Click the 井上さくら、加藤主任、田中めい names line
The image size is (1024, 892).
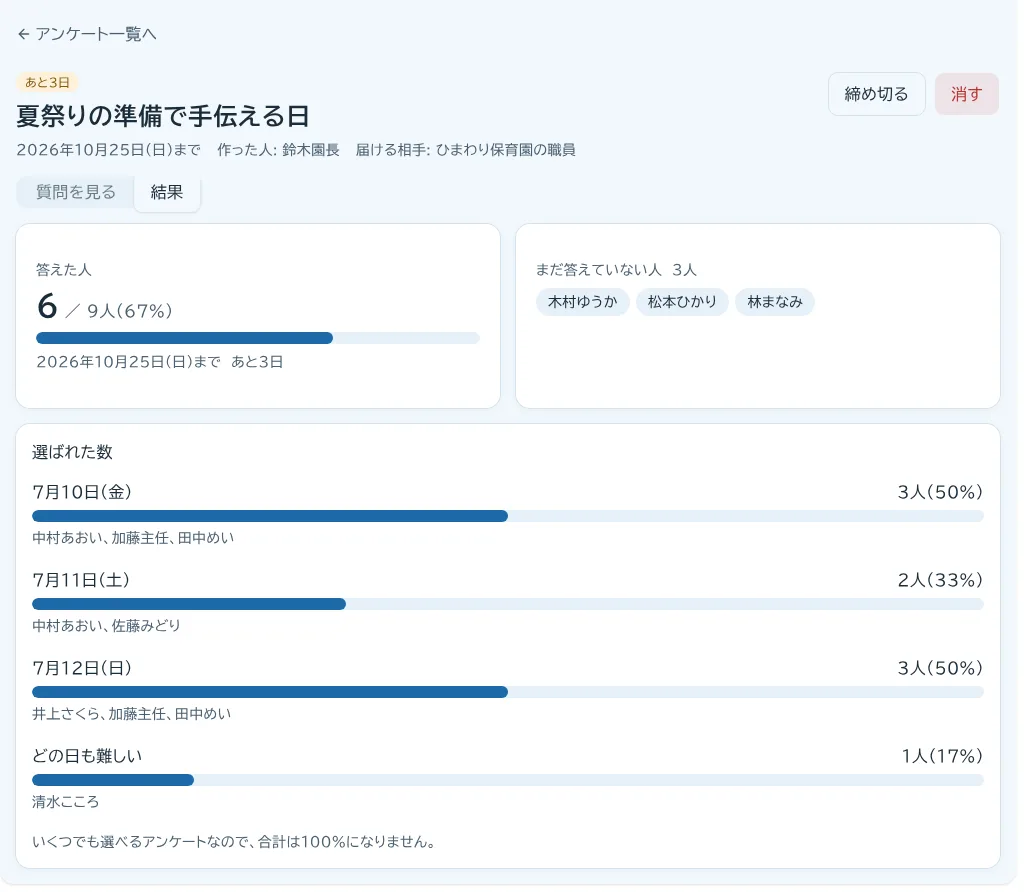click(x=132, y=714)
